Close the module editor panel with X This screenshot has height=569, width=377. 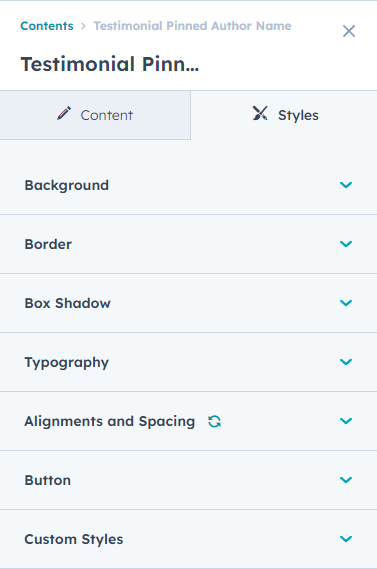[349, 31]
